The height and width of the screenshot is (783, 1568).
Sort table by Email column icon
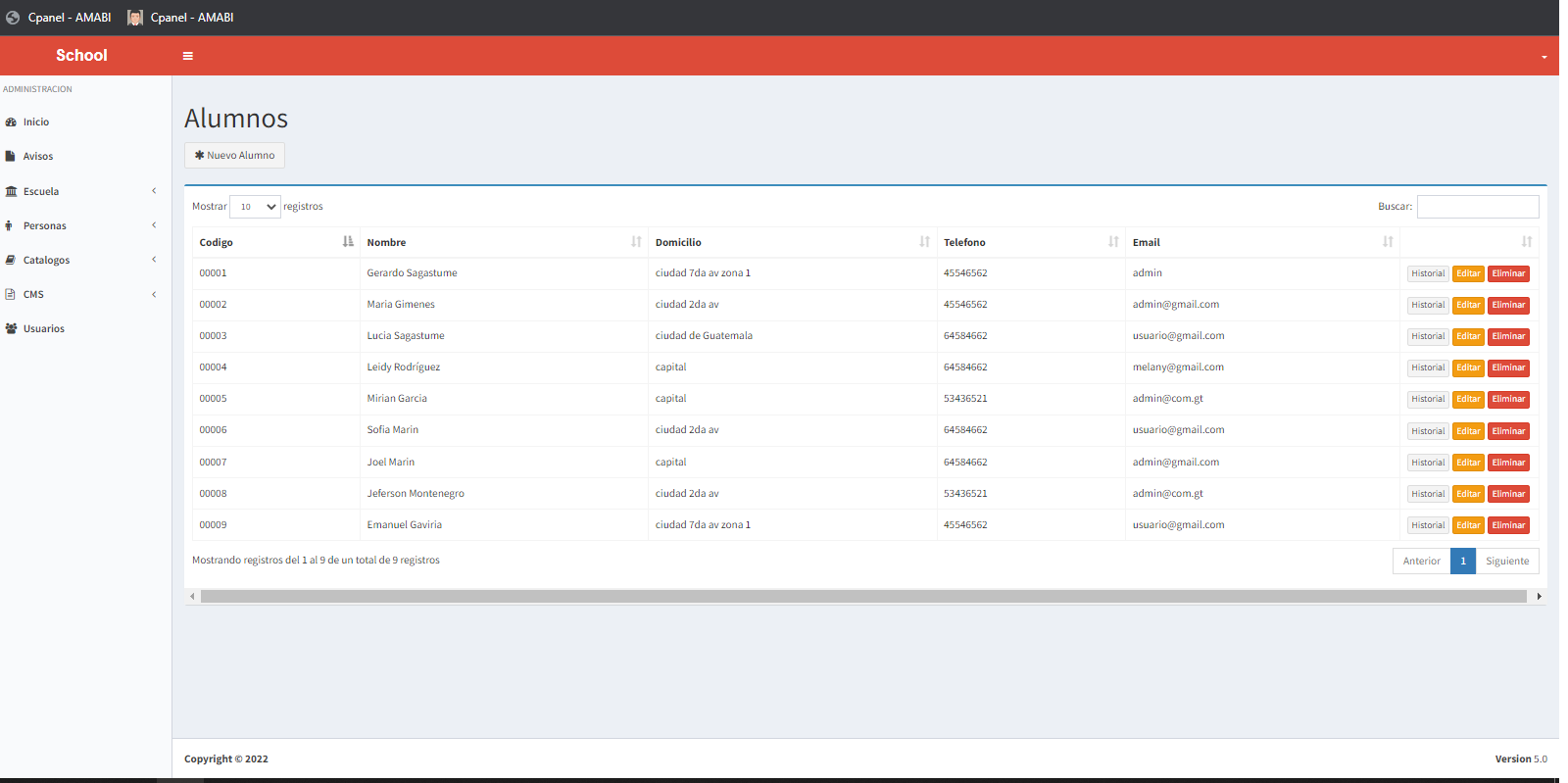pyautogui.click(x=1388, y=242)
